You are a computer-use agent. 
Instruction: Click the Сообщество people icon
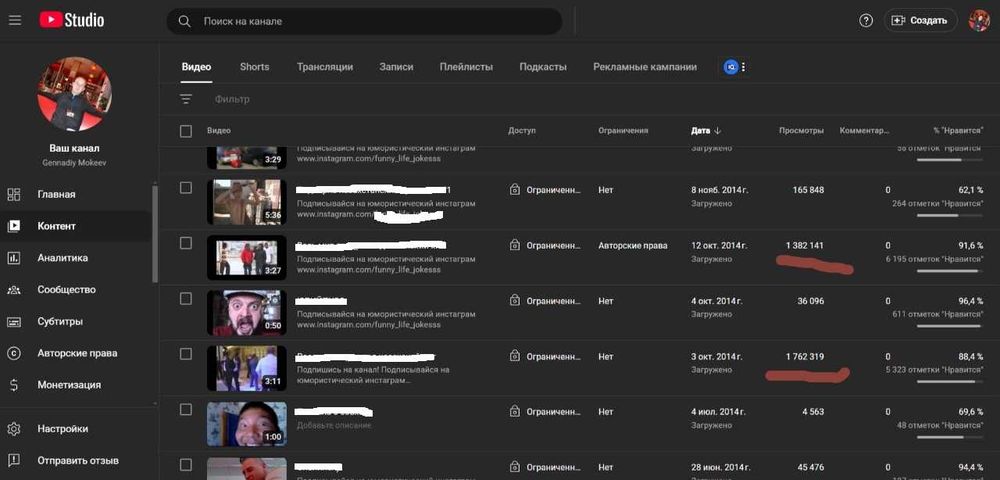(14, 289)
